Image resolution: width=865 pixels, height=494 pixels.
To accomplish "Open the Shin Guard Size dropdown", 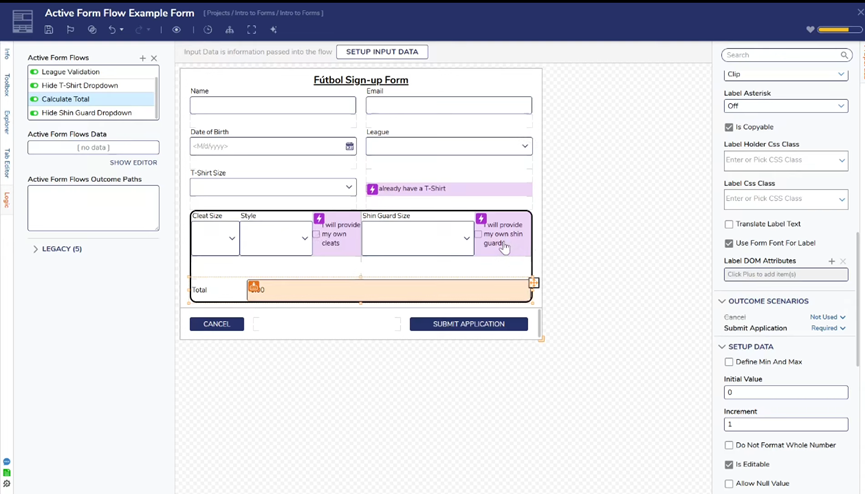I will pyautogui.click(x=418, y=238).
